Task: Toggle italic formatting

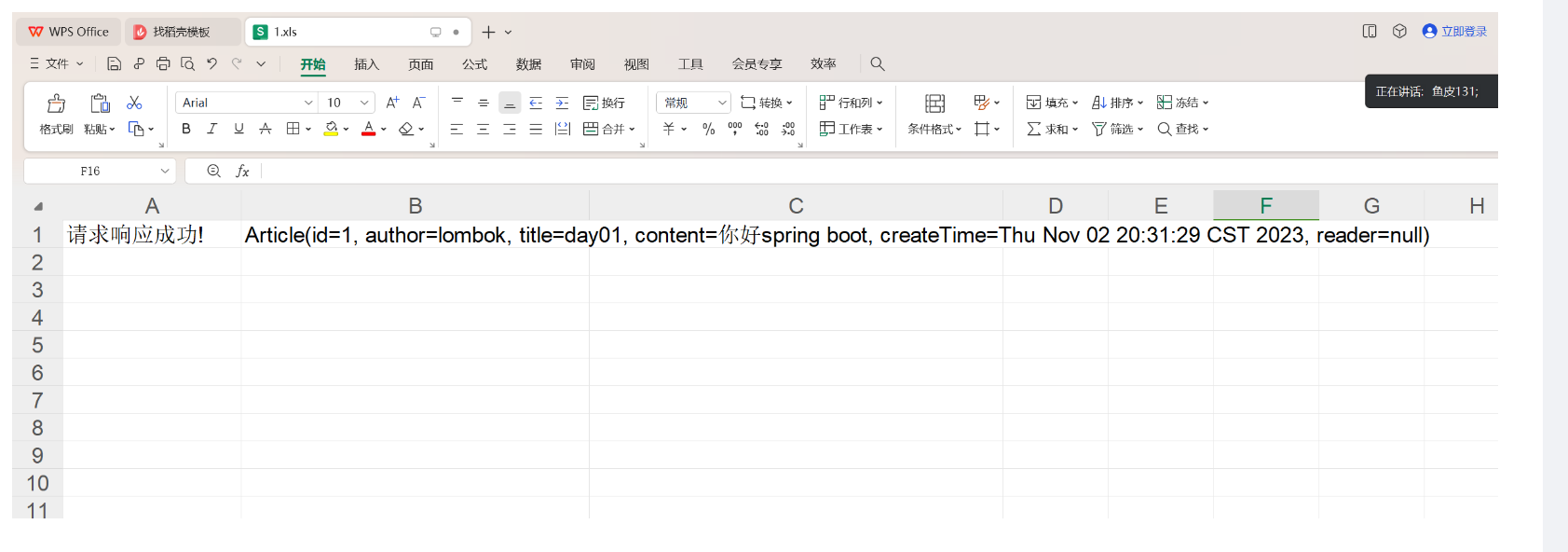Action: [212, 129]
